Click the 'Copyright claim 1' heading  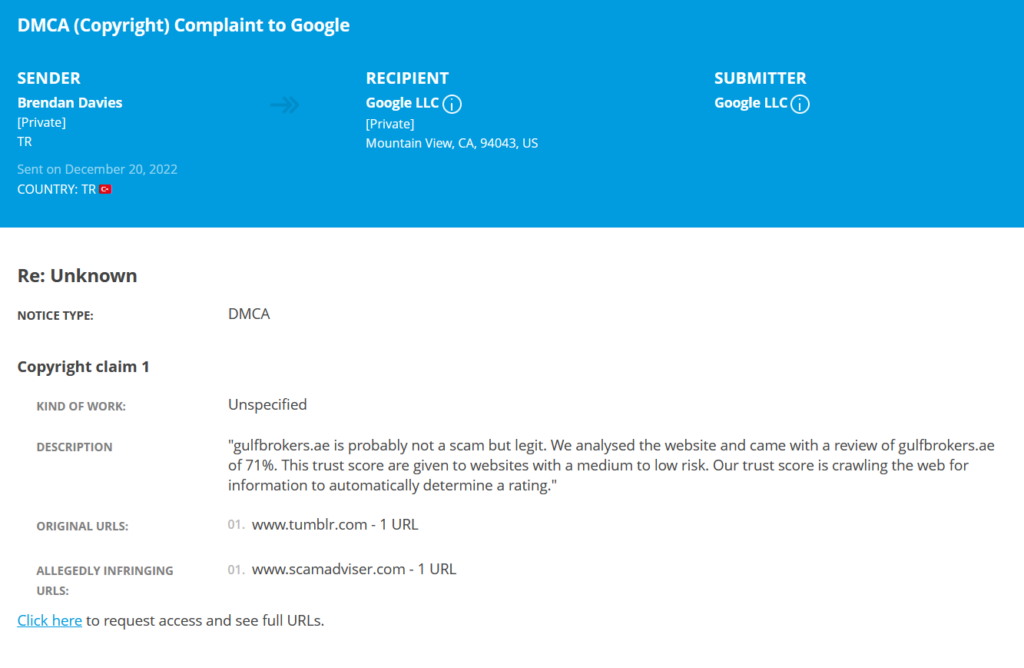tap(84, 366)
